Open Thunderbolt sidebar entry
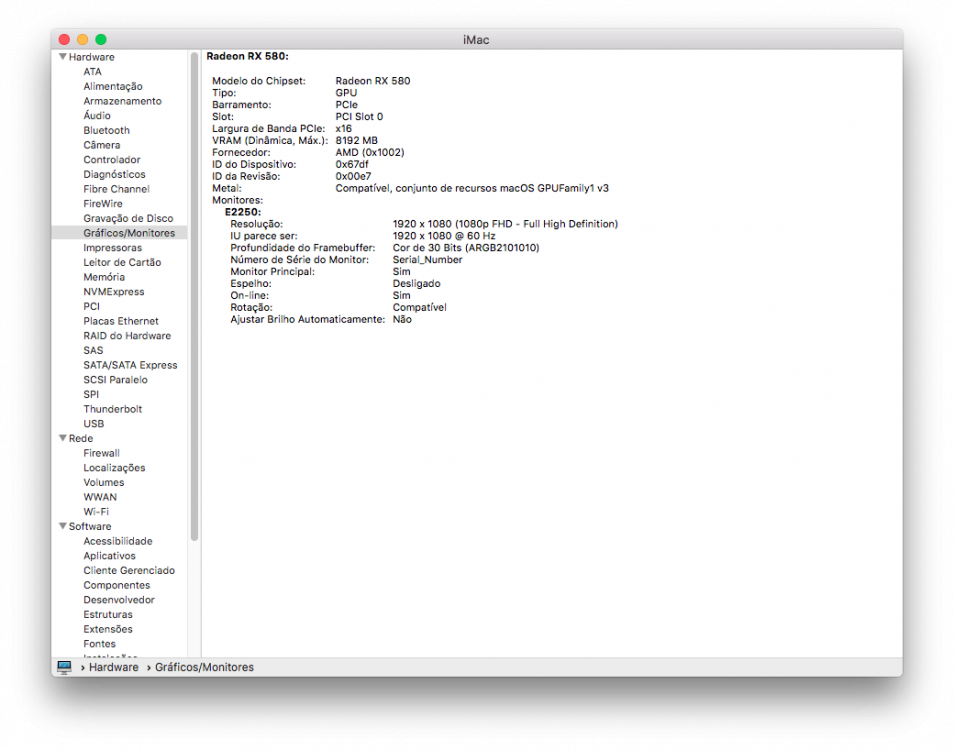Image resolution: width=954 pixels, height=750 pixels. (113, 409)
